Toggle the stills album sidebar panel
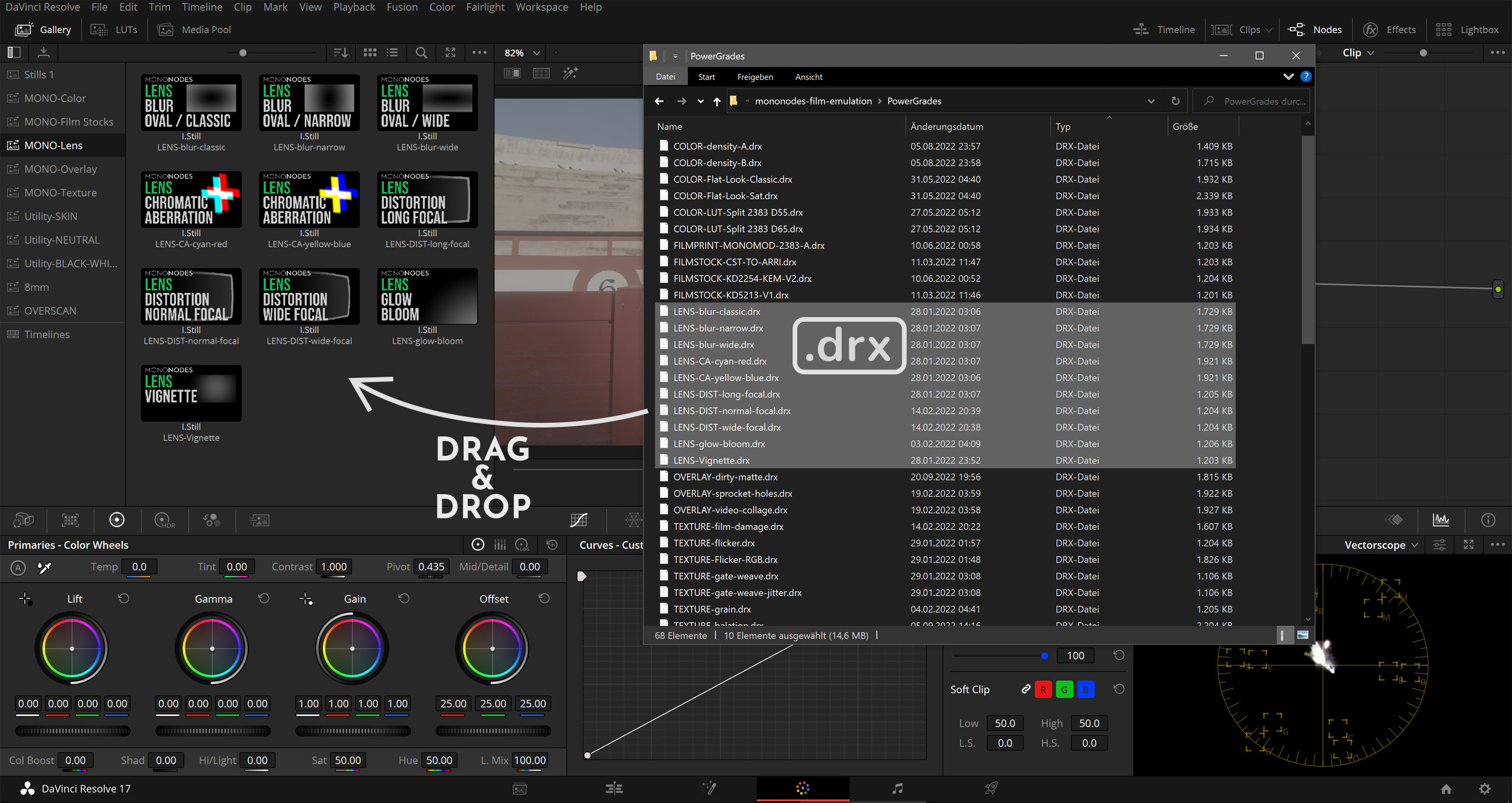Viewport: 1512px width, 803px height. click(14, 53)
